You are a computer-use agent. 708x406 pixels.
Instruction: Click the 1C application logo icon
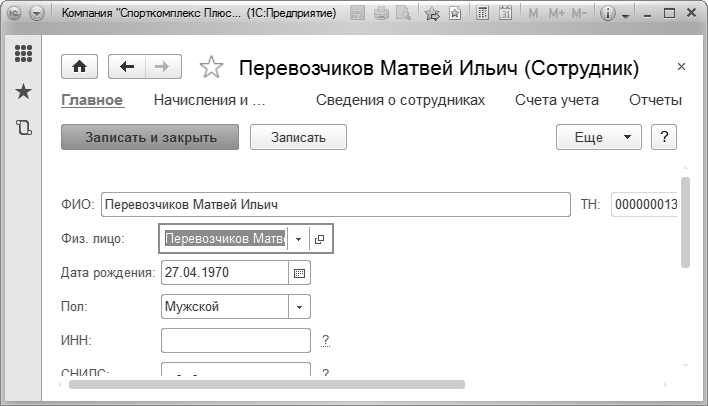click(x=14, y=14)
